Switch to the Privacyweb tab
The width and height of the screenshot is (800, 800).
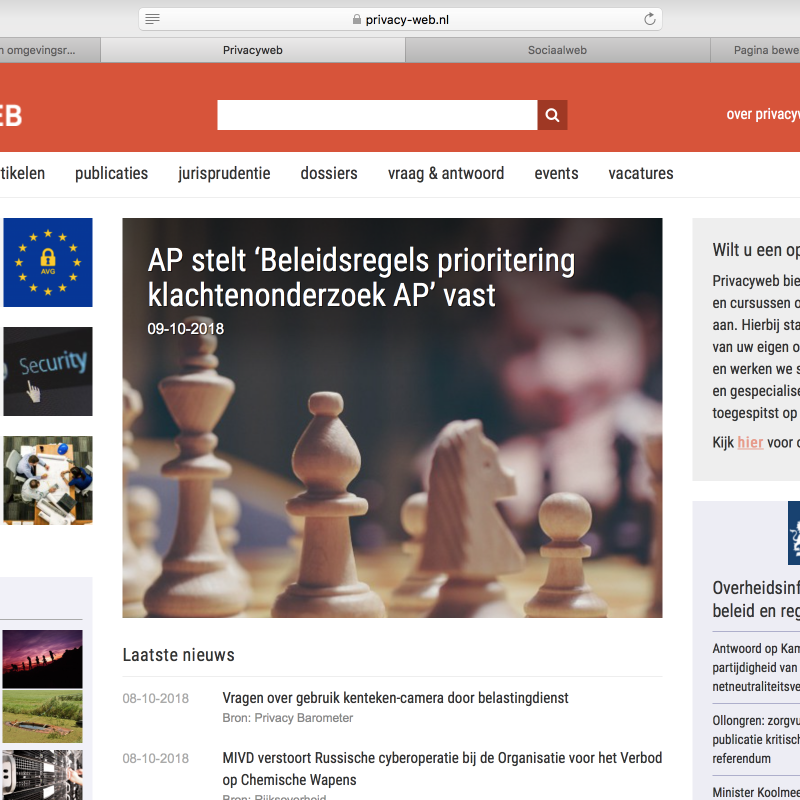click(253, 50)
